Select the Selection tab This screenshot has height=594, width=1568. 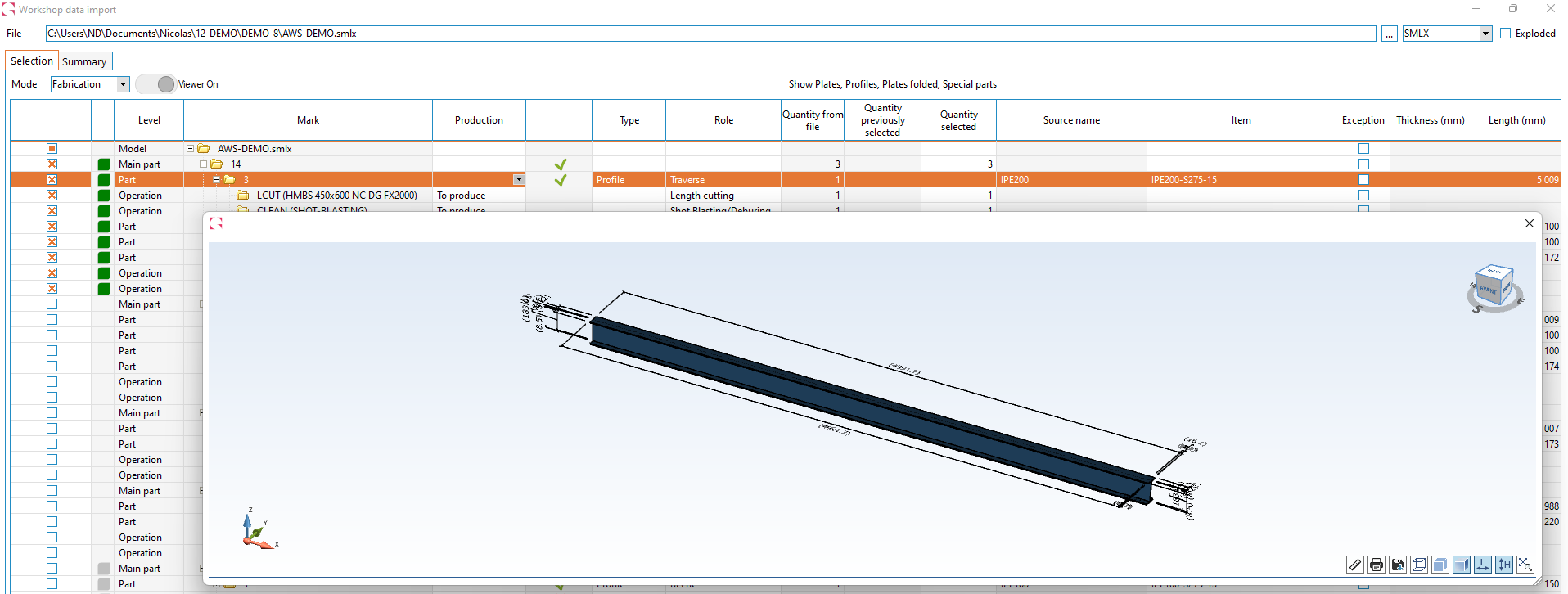coord(32,61)
